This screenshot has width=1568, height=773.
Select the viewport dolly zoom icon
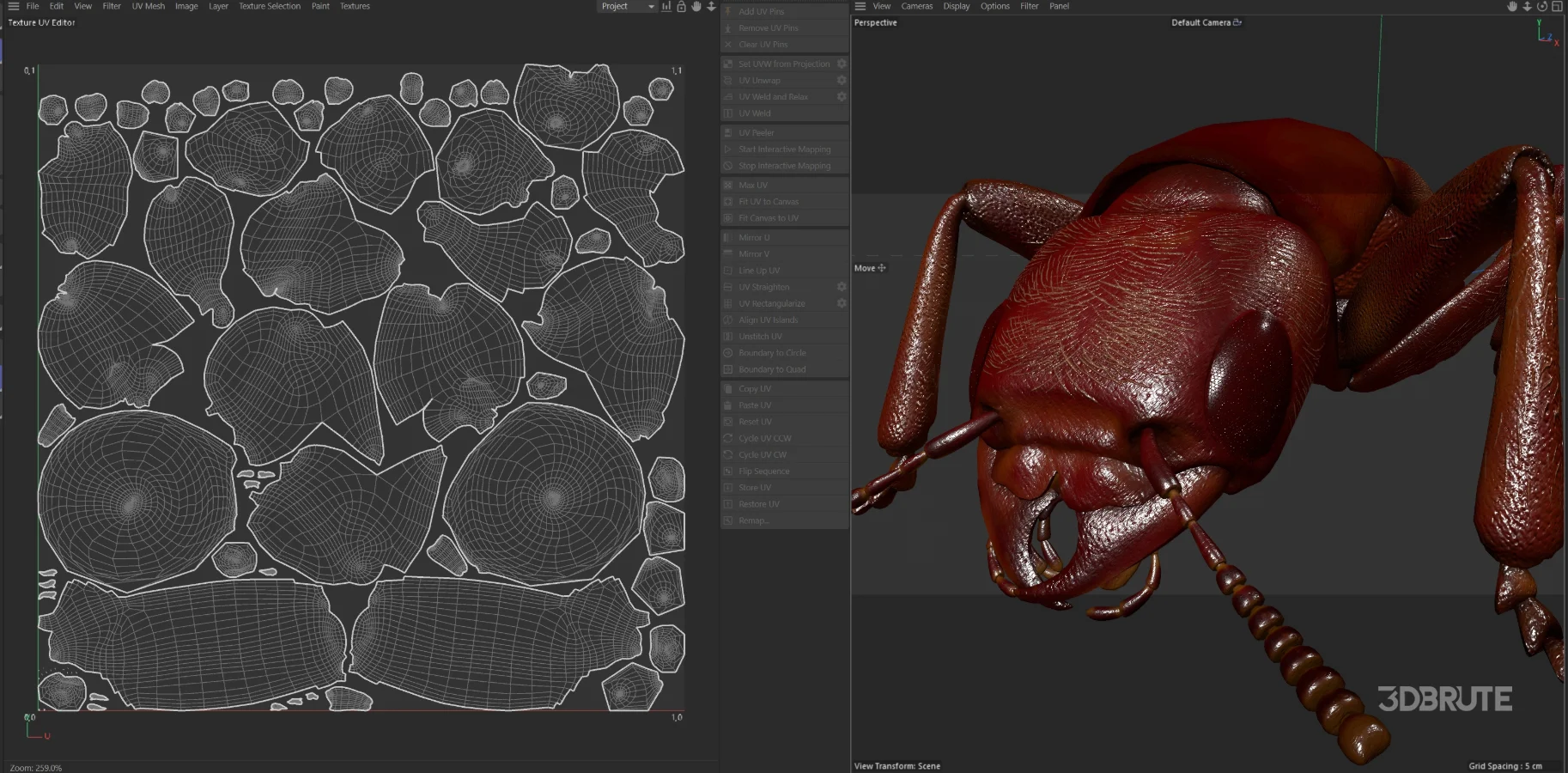1527,6
